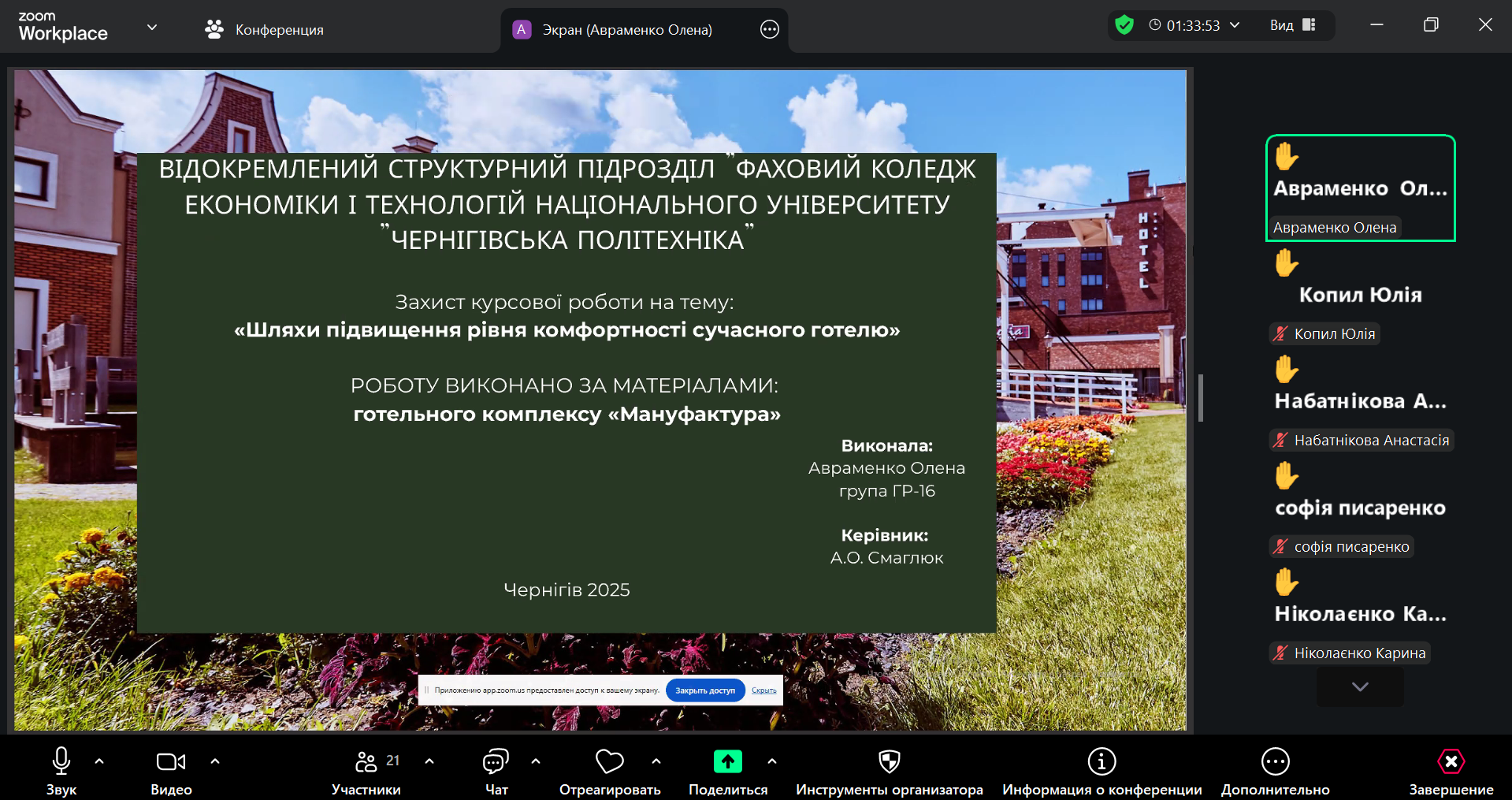Click the Отреагировать heart icon

tap(609, 762)
